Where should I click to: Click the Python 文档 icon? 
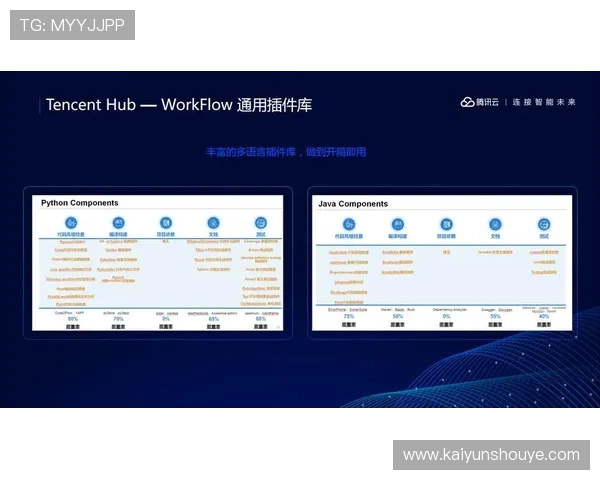tap(213, 223)
